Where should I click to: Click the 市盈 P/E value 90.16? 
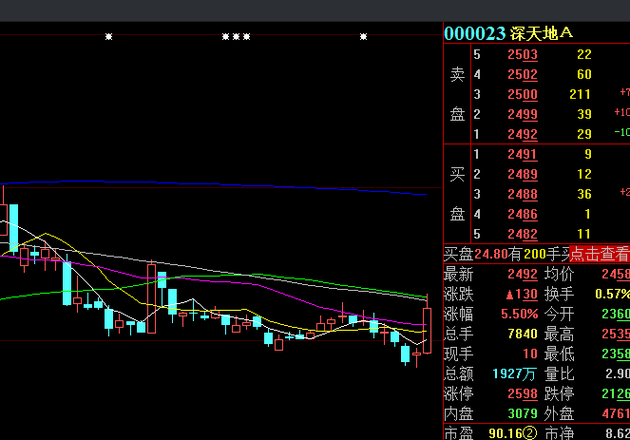coord(505,434)
